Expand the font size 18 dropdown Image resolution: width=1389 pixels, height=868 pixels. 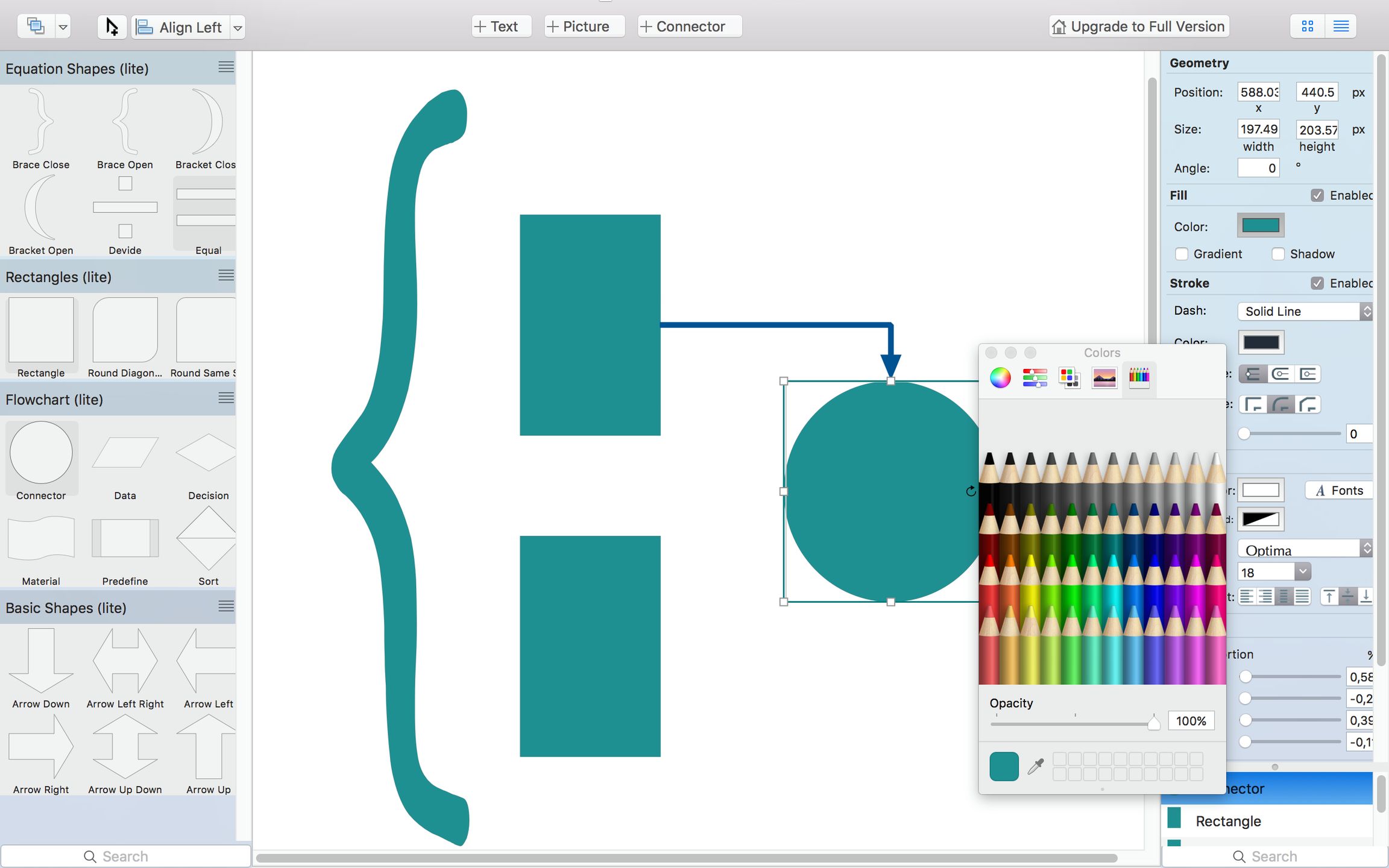click(x=1303, y=571)
